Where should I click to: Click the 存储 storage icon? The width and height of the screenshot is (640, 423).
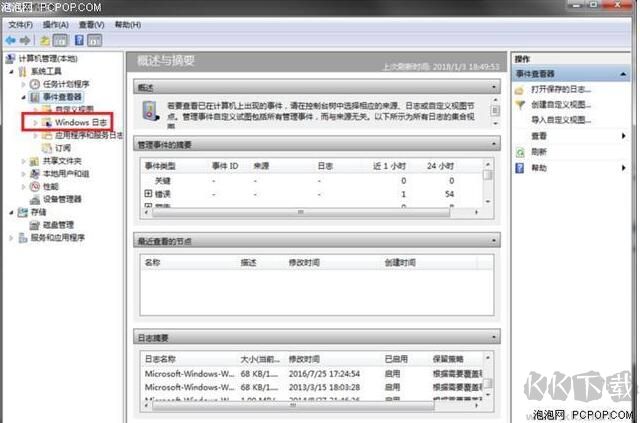pyautogui.click(x=23, y=212)
